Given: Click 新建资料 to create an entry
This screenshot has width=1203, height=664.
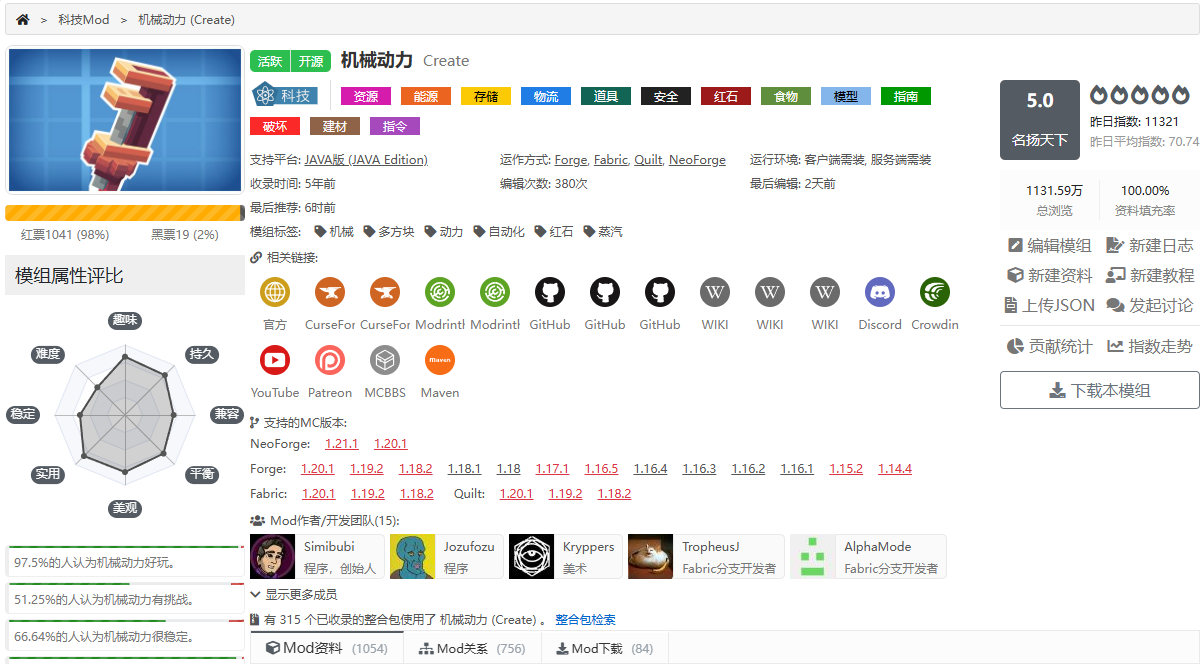Looking at the screenshot, I should pyautogui.click(x=1049, y=275).
